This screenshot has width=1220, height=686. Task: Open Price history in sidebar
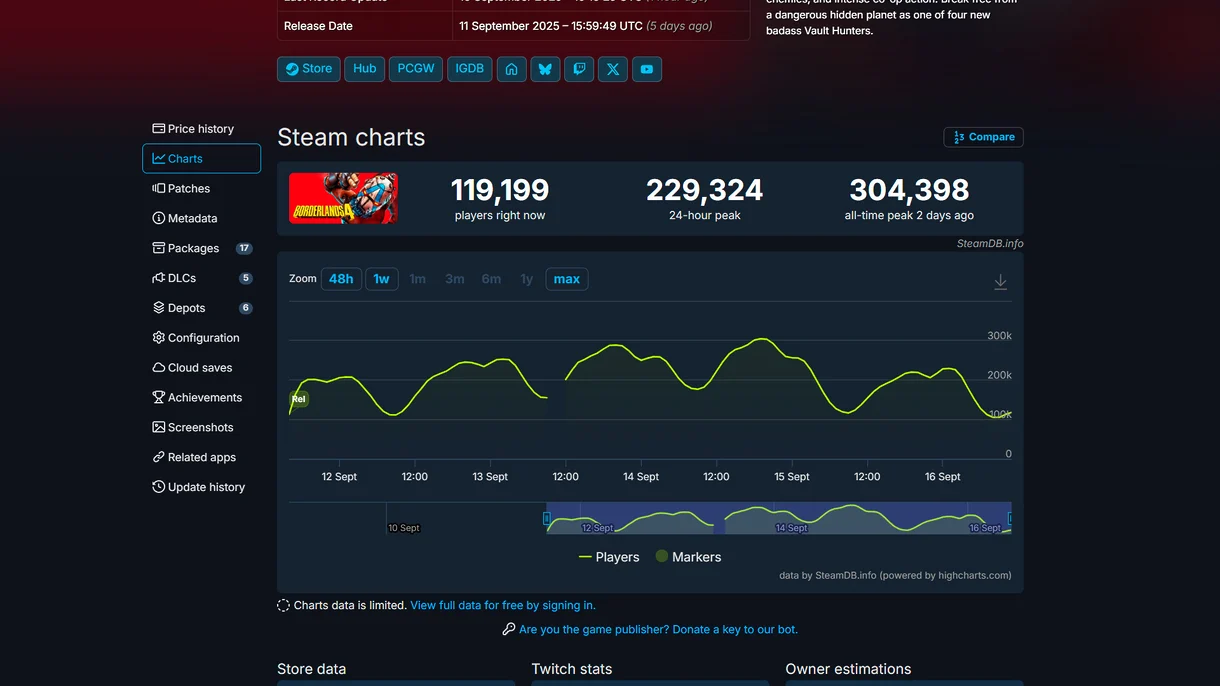pyautogui.click(x=200, y=129)
